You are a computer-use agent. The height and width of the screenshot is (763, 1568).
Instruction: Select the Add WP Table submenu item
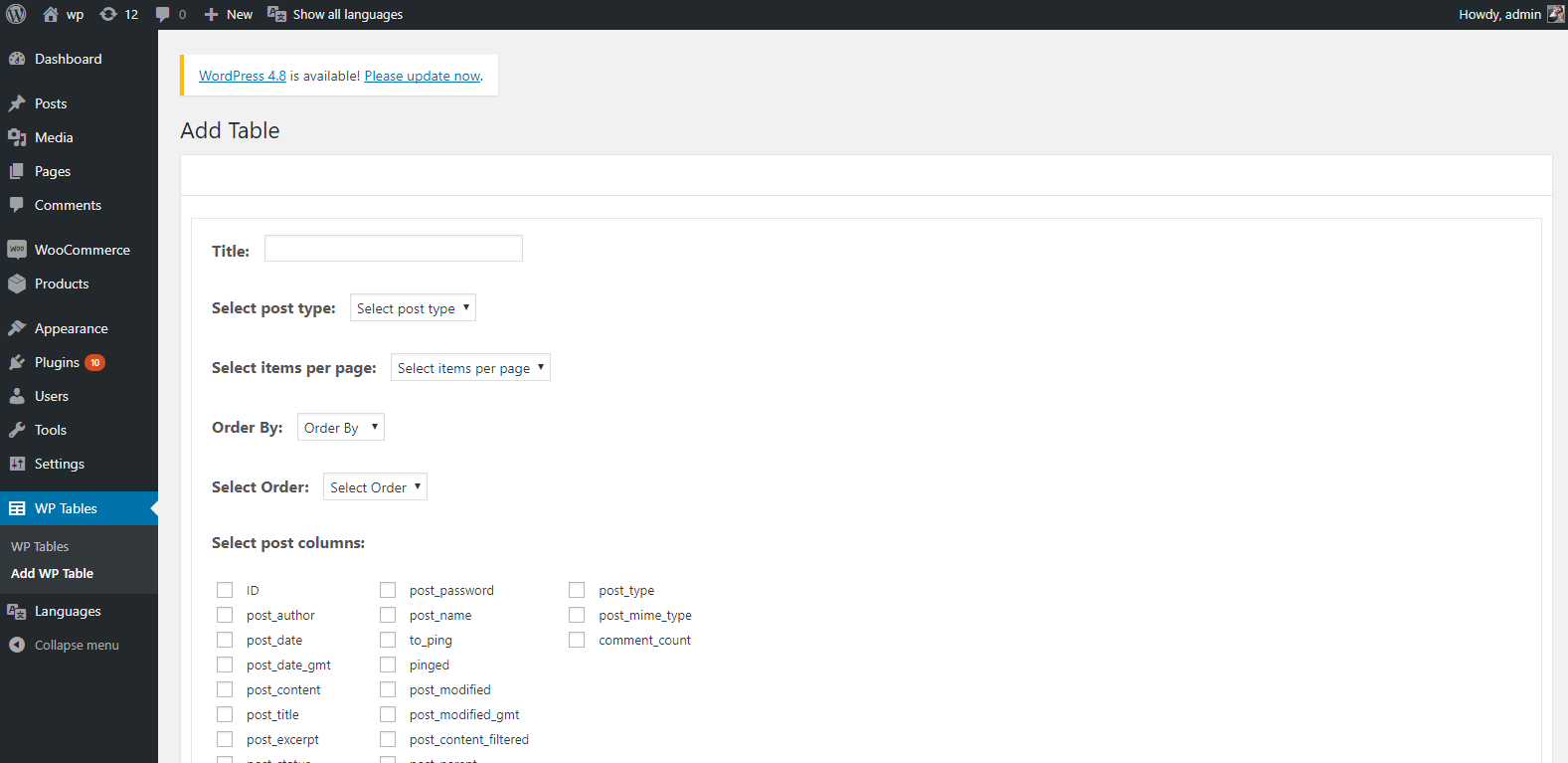pos(52,573)
